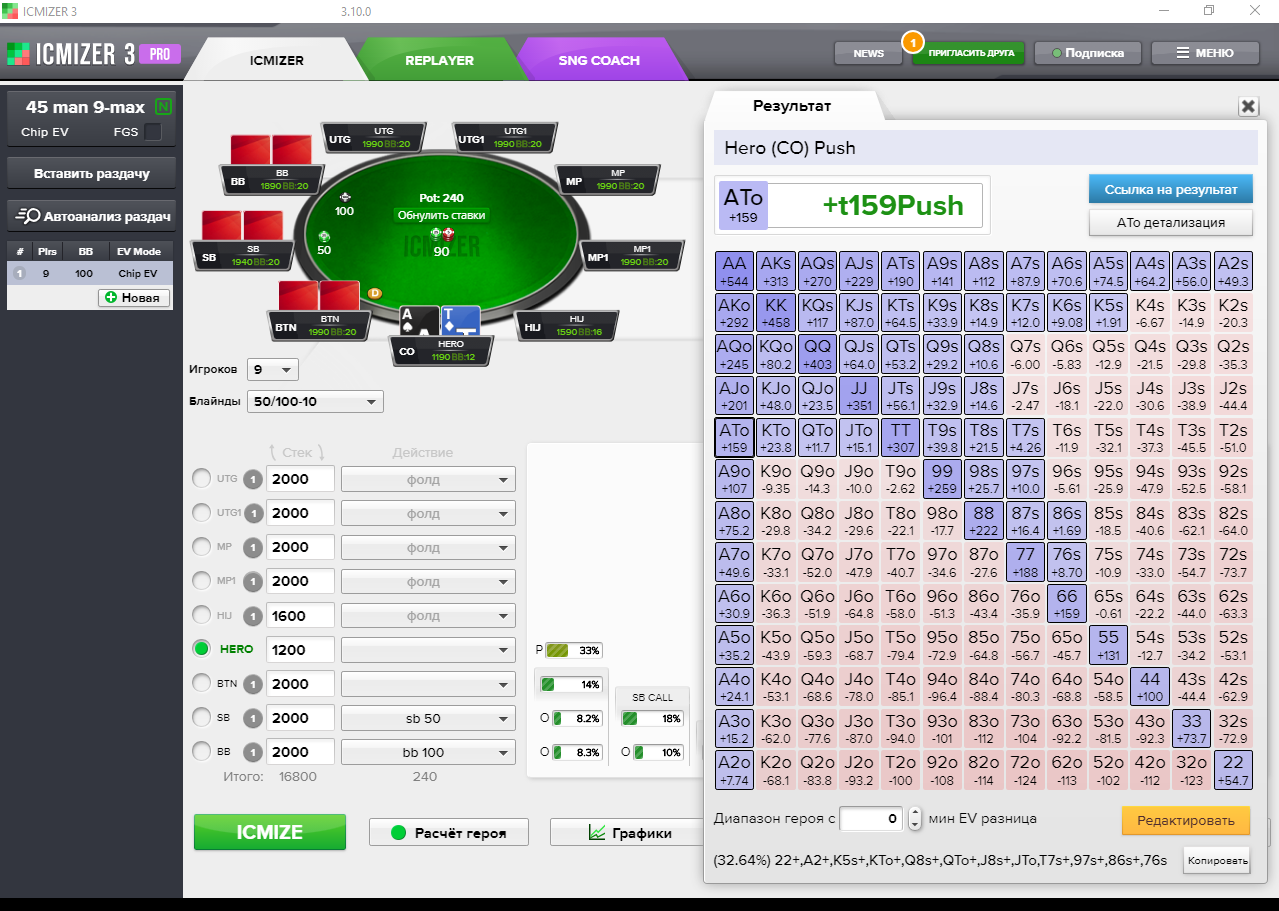This screenshot has height=911, width=1279.
Task: Open the NEWS section
Action: pyautogui.click(x=868, y=53)
